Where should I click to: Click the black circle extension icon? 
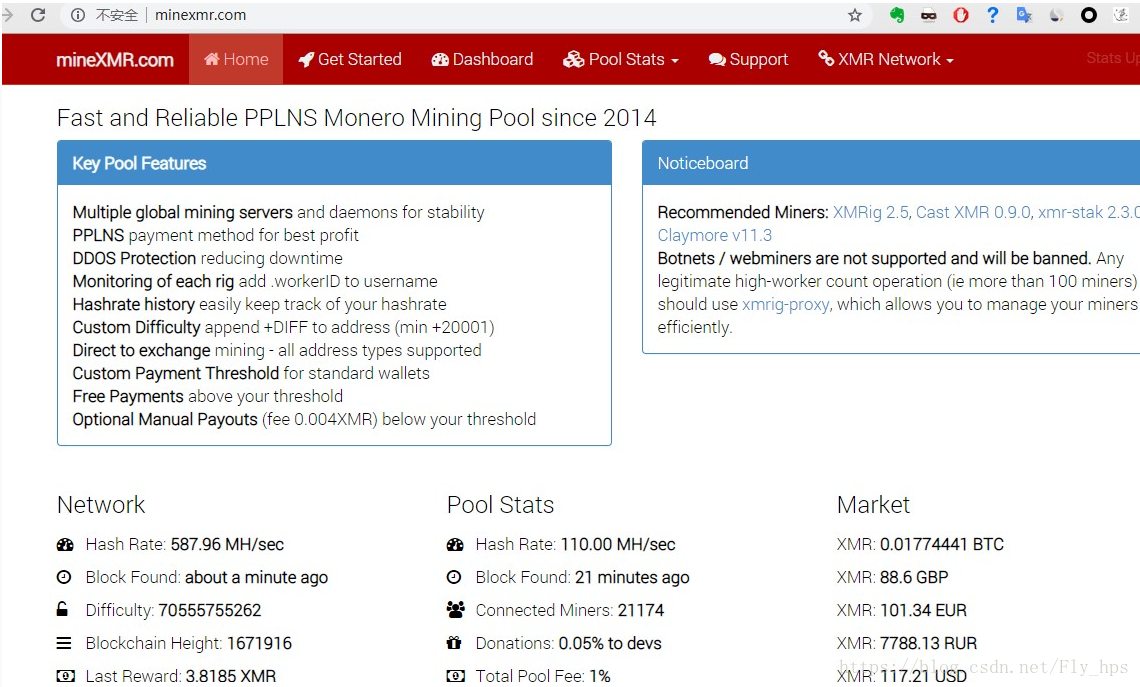point(1088,15)
